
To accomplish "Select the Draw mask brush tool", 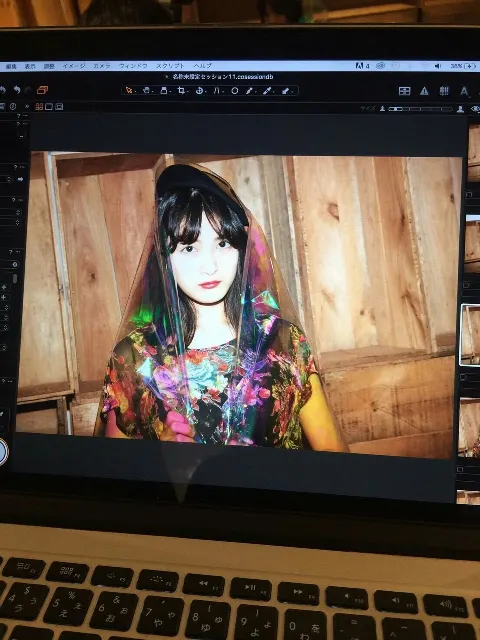I will coord(249,91).
